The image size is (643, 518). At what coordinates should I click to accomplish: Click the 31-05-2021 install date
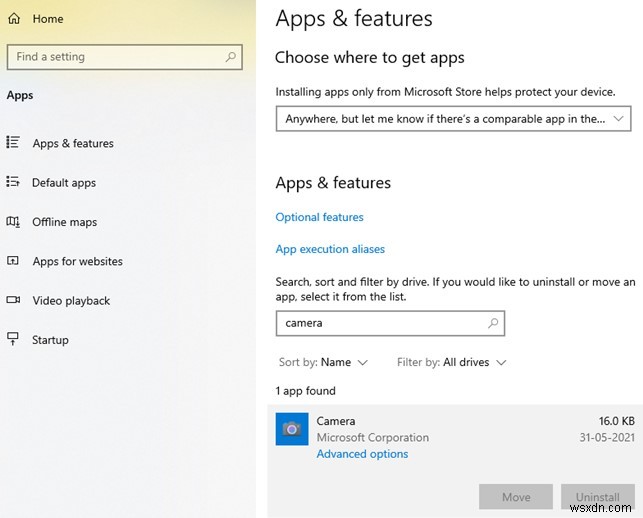click(607, 438)
